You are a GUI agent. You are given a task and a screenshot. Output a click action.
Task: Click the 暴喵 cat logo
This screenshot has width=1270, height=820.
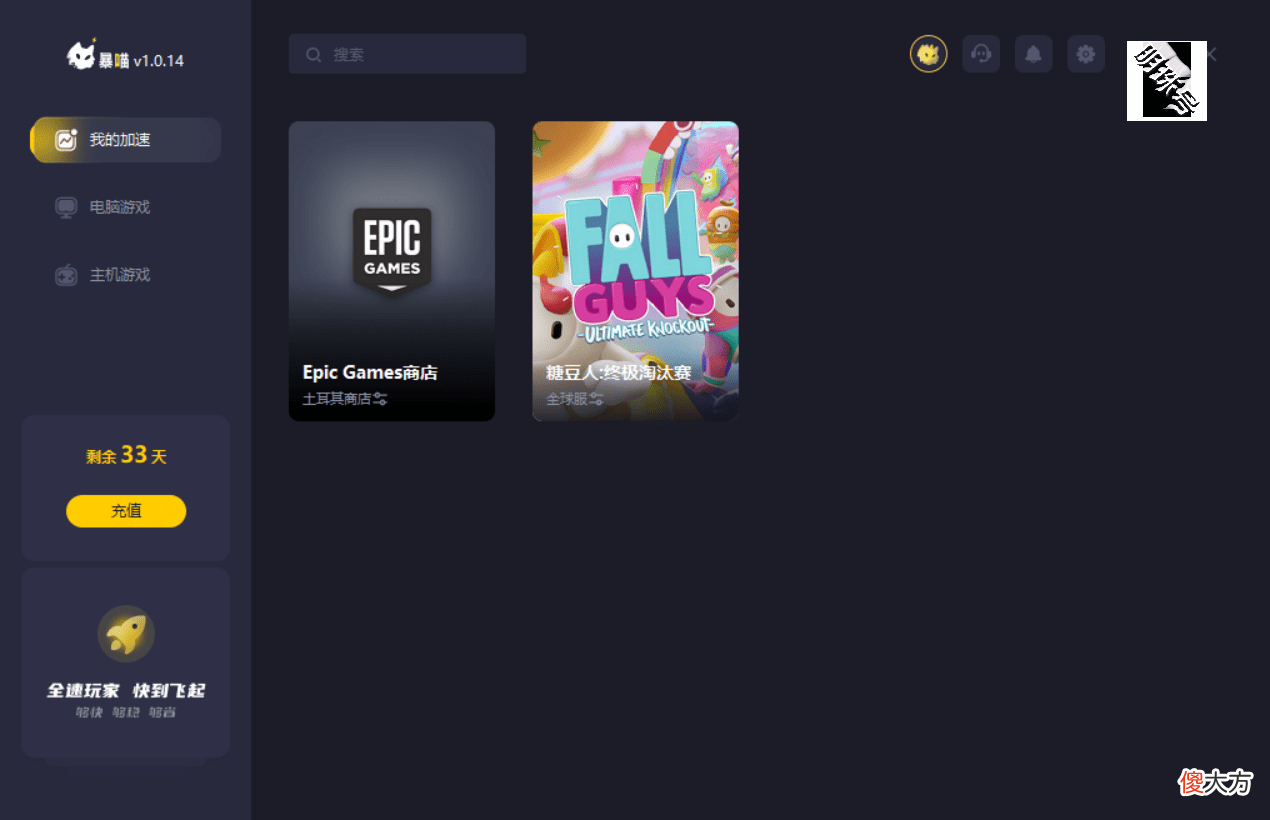point(81,56)
